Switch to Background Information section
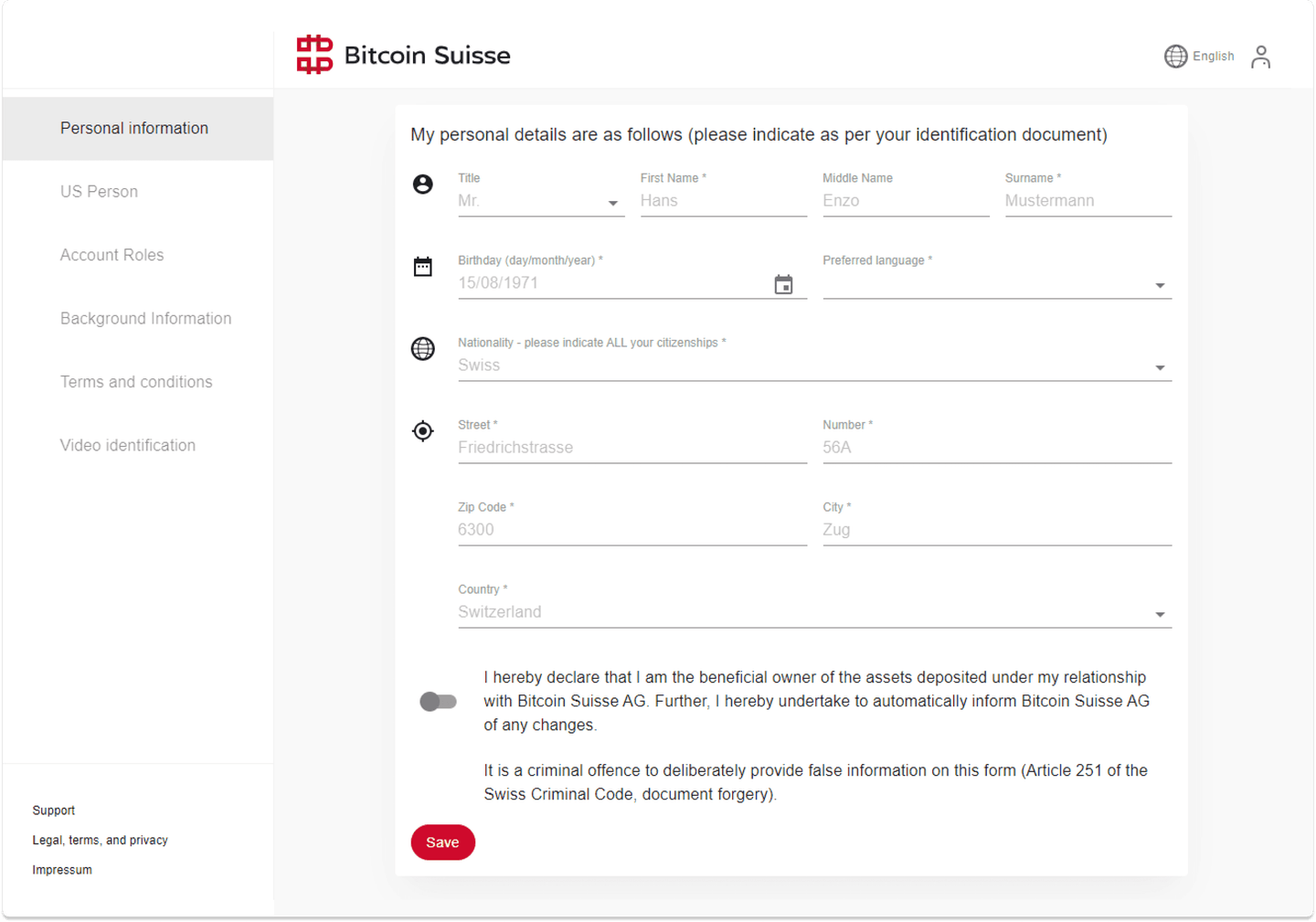1316x922 pixels. [146, 319]
